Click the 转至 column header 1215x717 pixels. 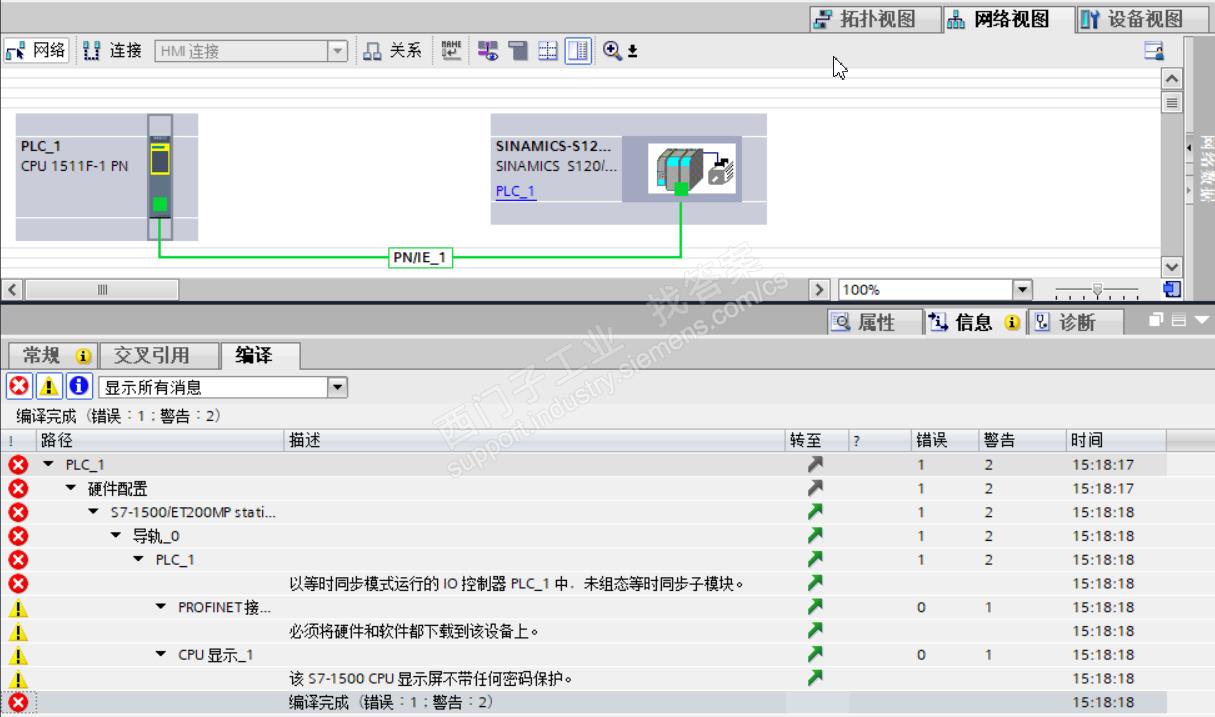pyautogui.click(x=816, y=440)
